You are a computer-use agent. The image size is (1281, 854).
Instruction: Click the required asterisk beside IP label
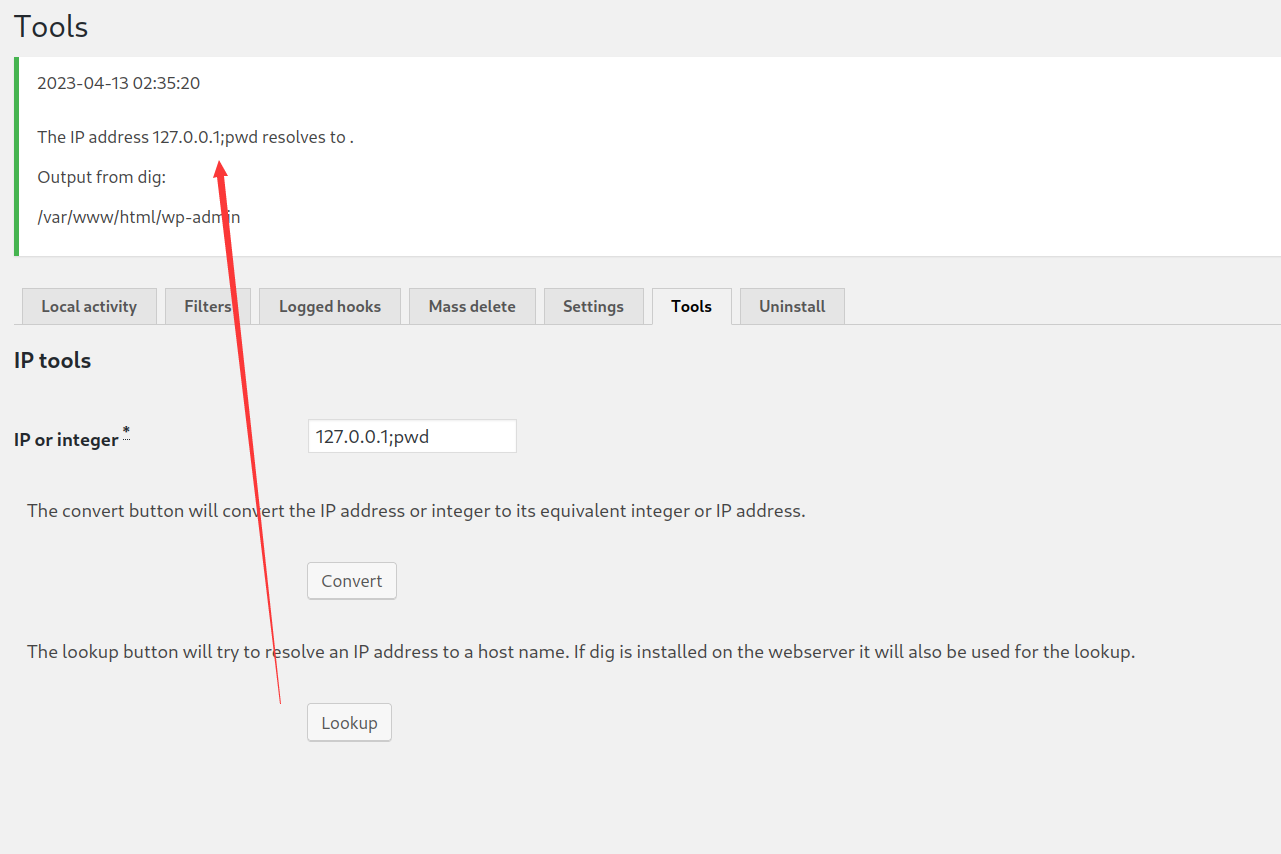tap(126, 431)
